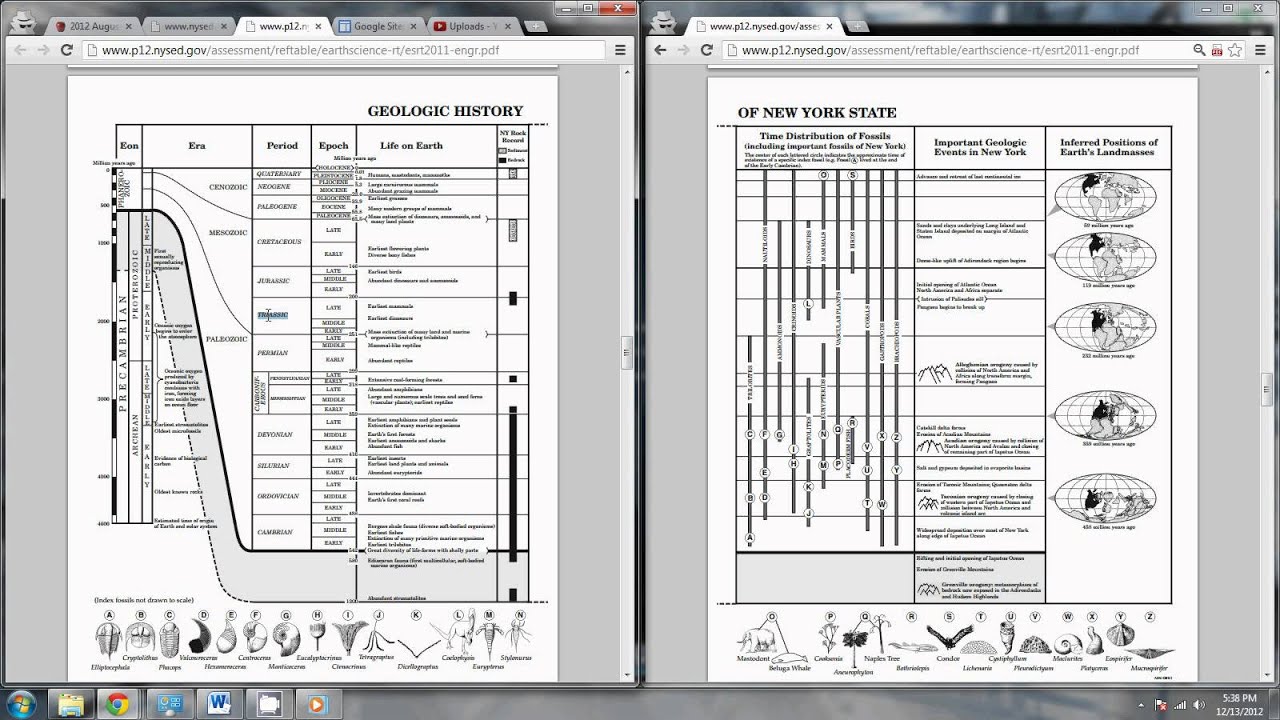
Task: Open Microsoft Word from the taskbar
Action: click(219, 704)
